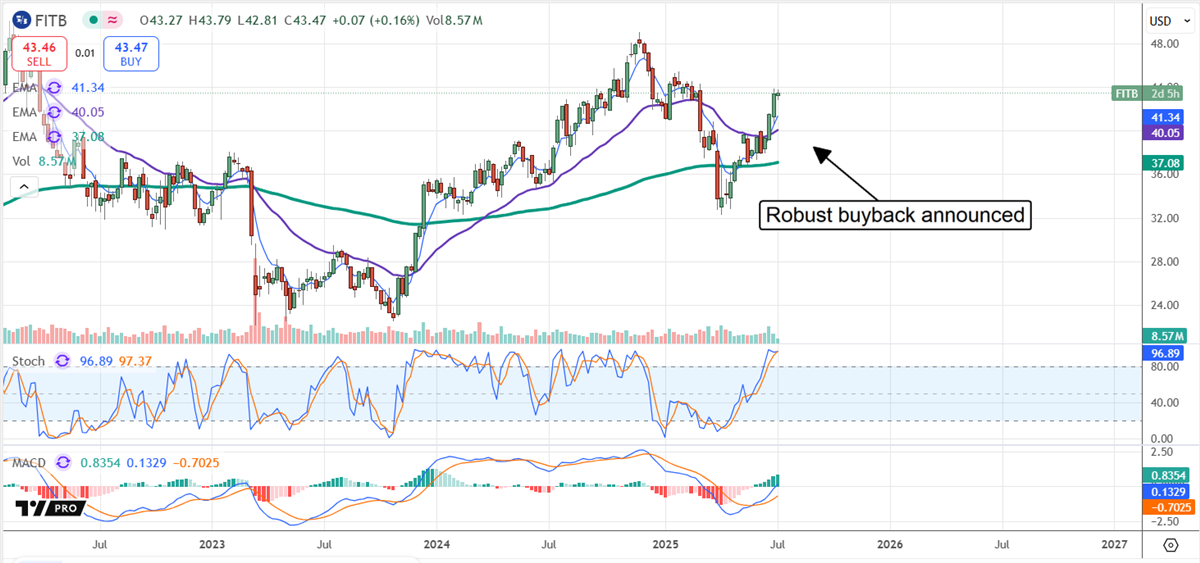Select the Vol indicator label
Screen dimensions: 1200x563
click(20, 161)
